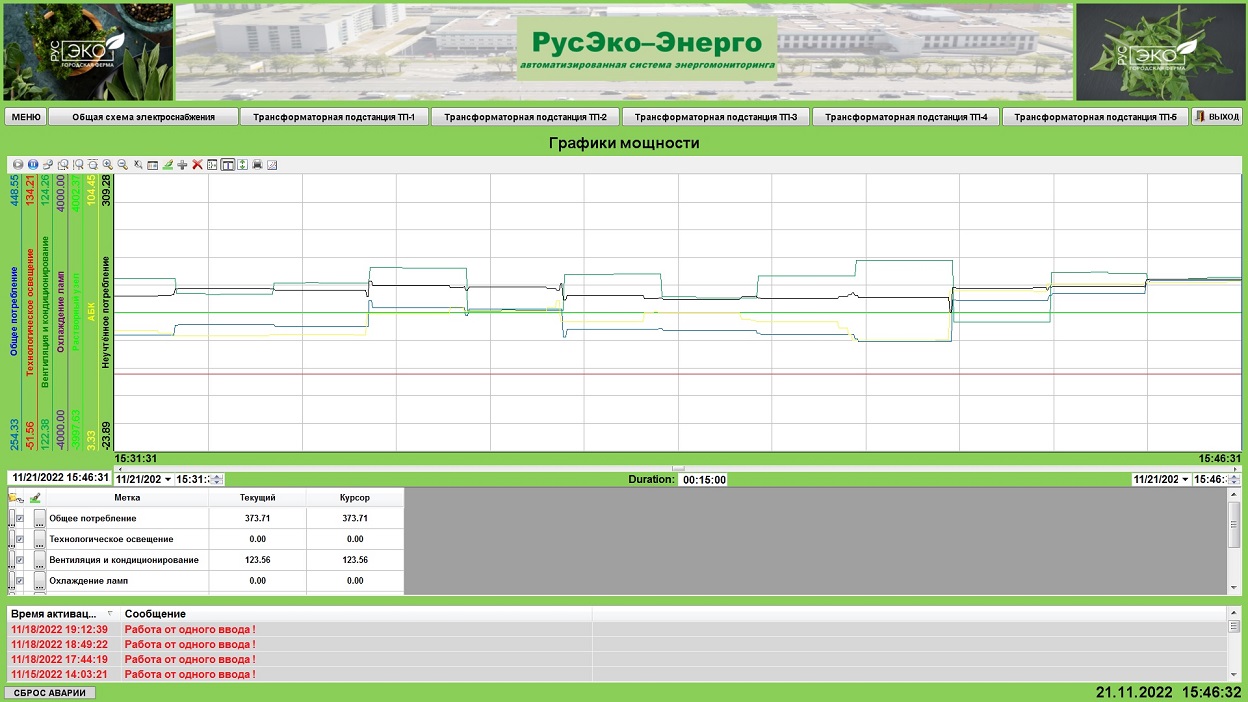Screen dimensions: 1248x702
Task: Click the legend panel vertical scrollbar thumb
Action: pyautogui.click(x=1234, y=524)
